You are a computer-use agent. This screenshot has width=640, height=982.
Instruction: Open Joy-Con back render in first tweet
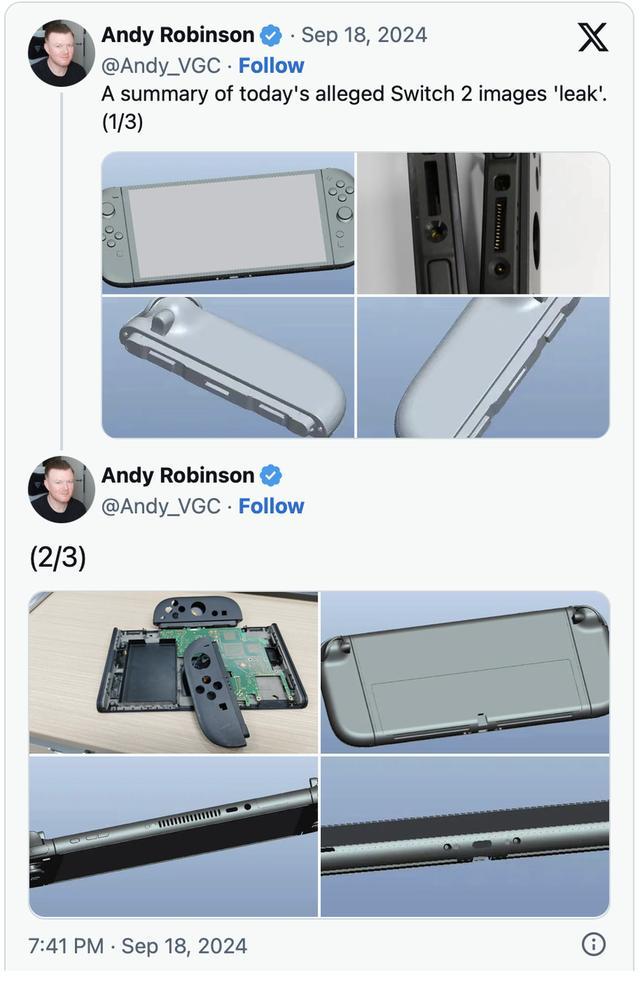483,367
